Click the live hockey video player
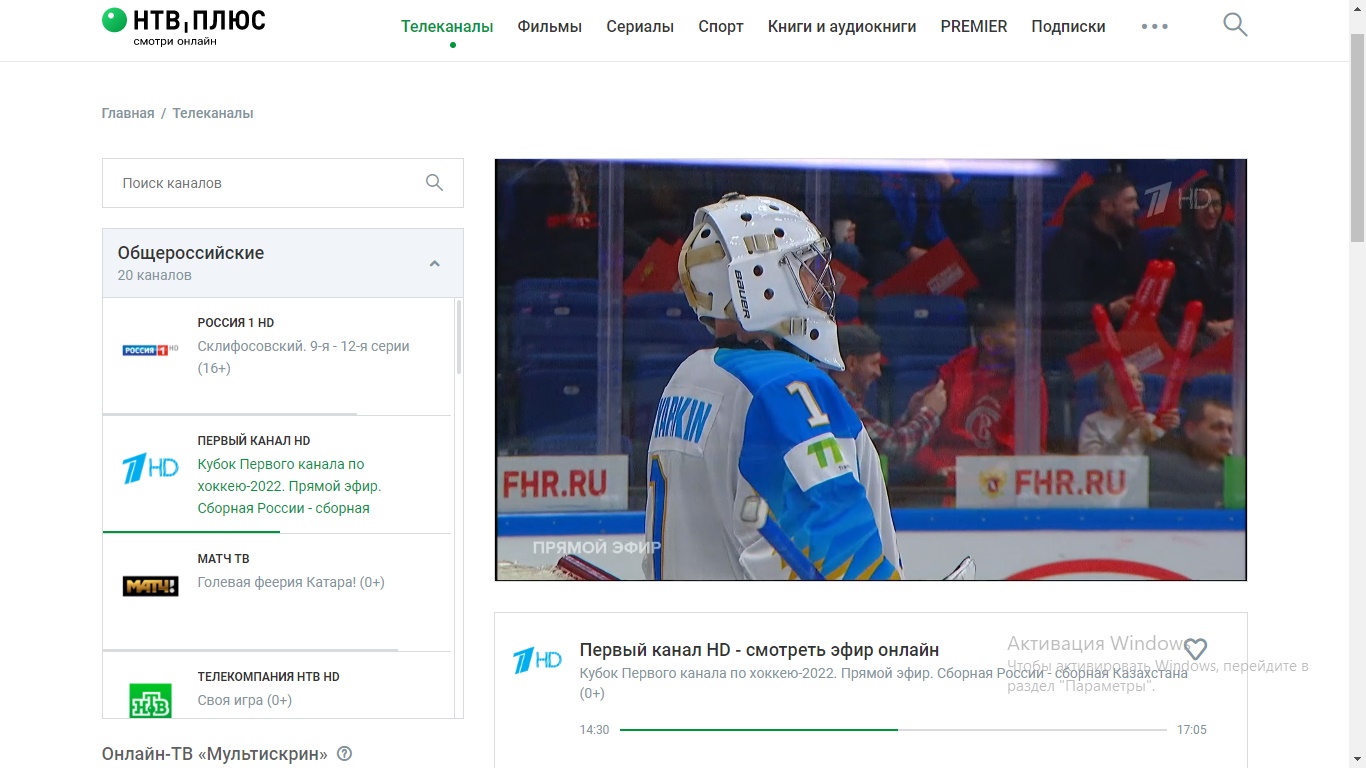This screenshot has width=1366, height=768. [x=871, y=369]
